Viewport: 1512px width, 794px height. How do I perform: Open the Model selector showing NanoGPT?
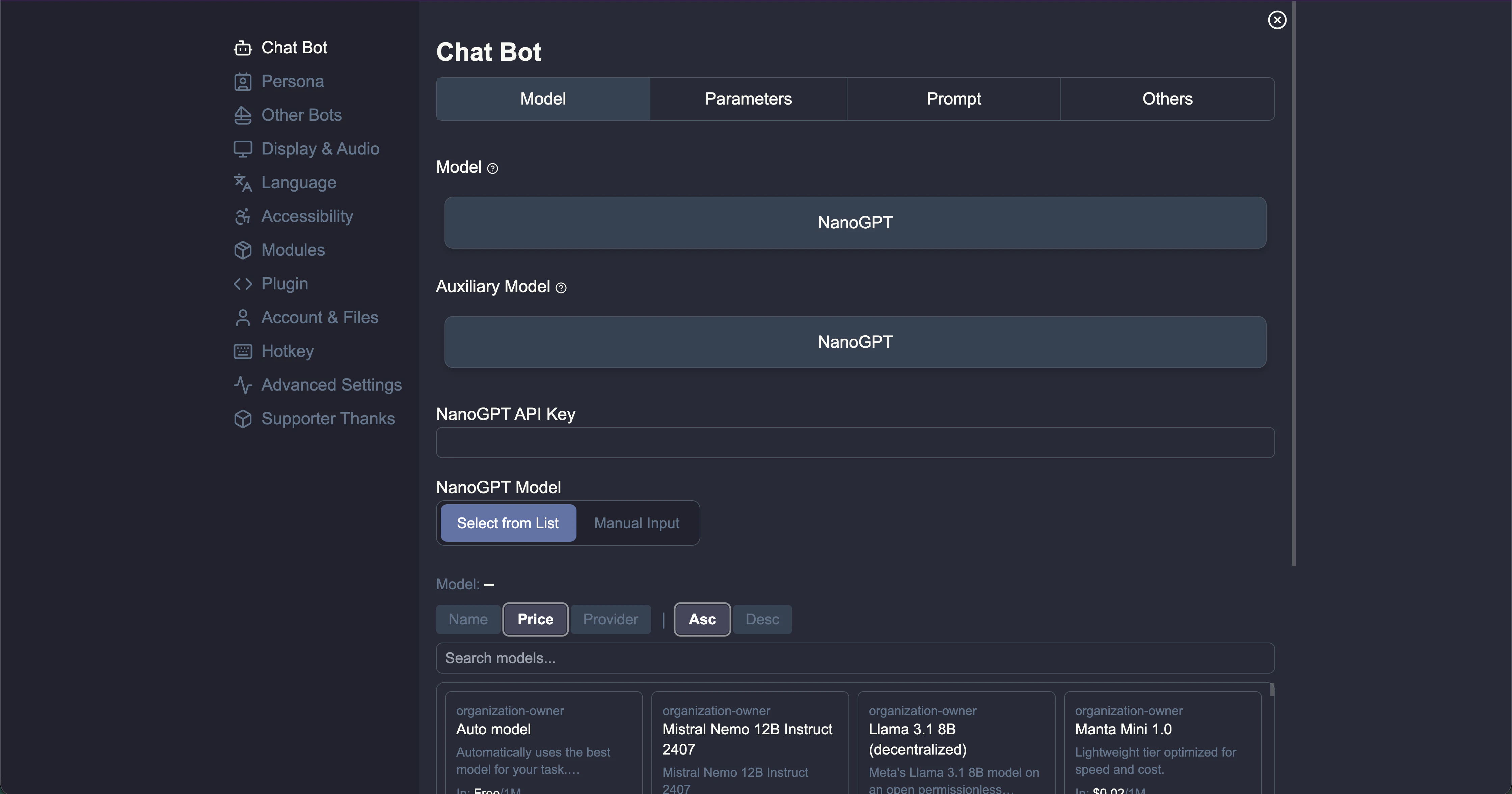pos(855,222)
